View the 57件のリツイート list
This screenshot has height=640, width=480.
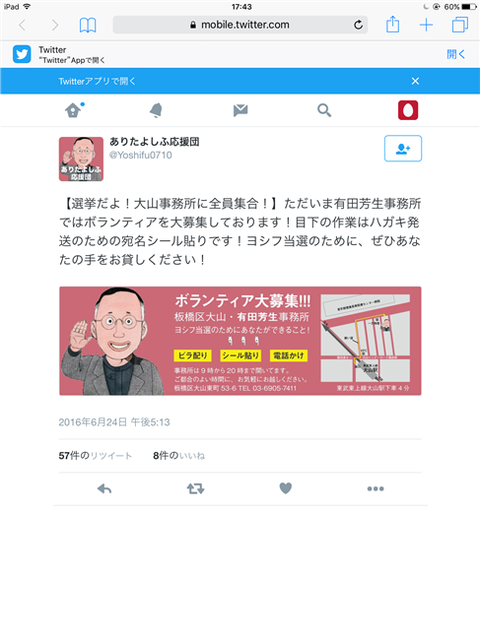click(95, 456)
